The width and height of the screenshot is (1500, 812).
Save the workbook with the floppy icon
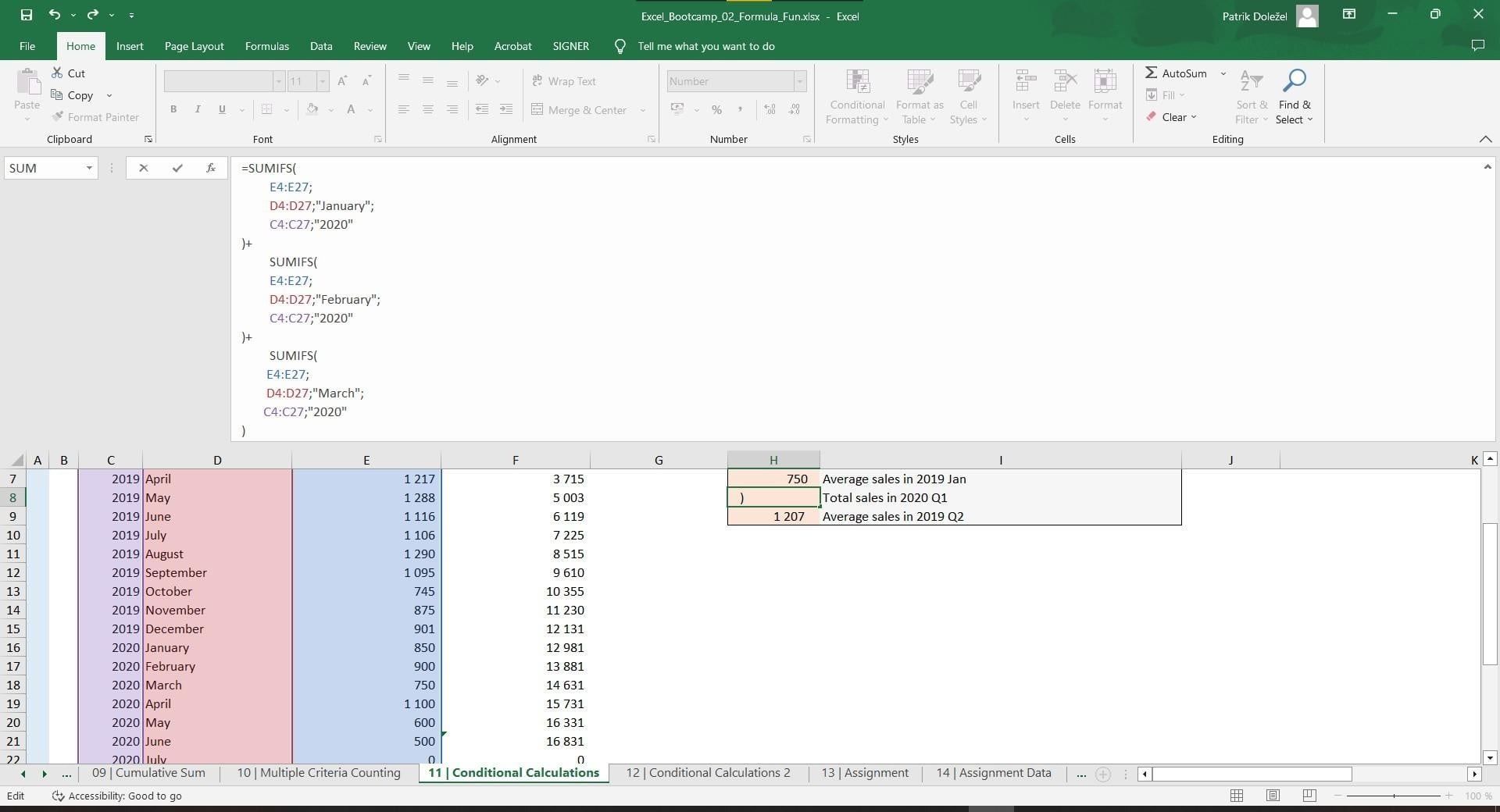pos(27,15)
